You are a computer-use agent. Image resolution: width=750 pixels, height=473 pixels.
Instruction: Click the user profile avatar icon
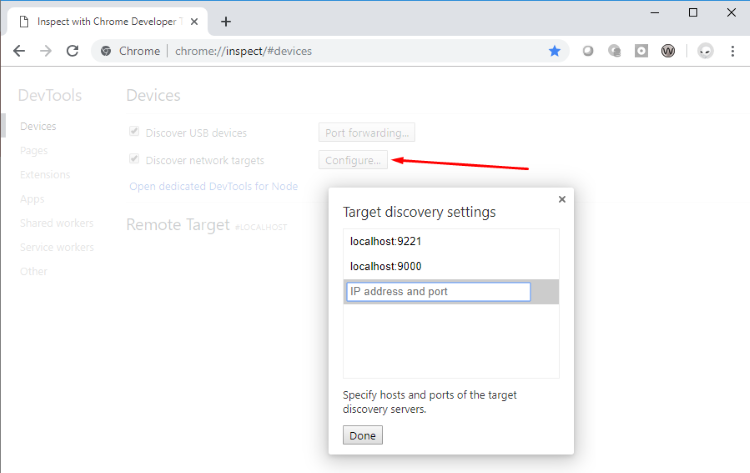[x=705, y=51]
